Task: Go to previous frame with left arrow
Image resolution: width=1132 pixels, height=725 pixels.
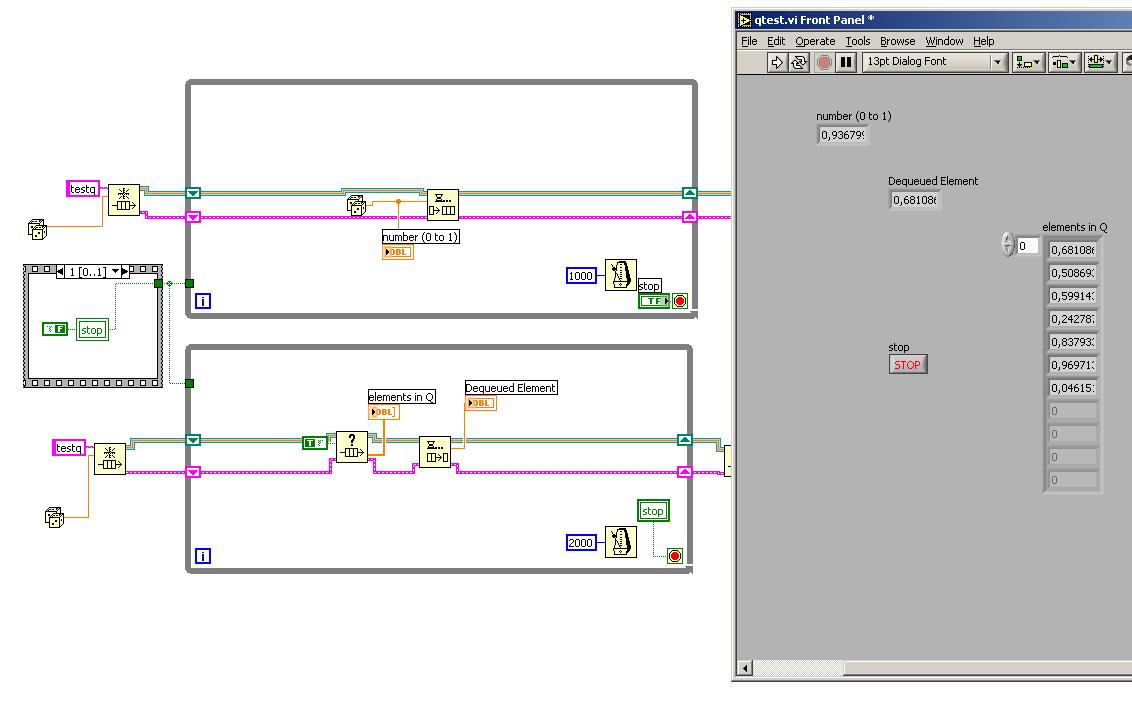Action: click(61, 272)
